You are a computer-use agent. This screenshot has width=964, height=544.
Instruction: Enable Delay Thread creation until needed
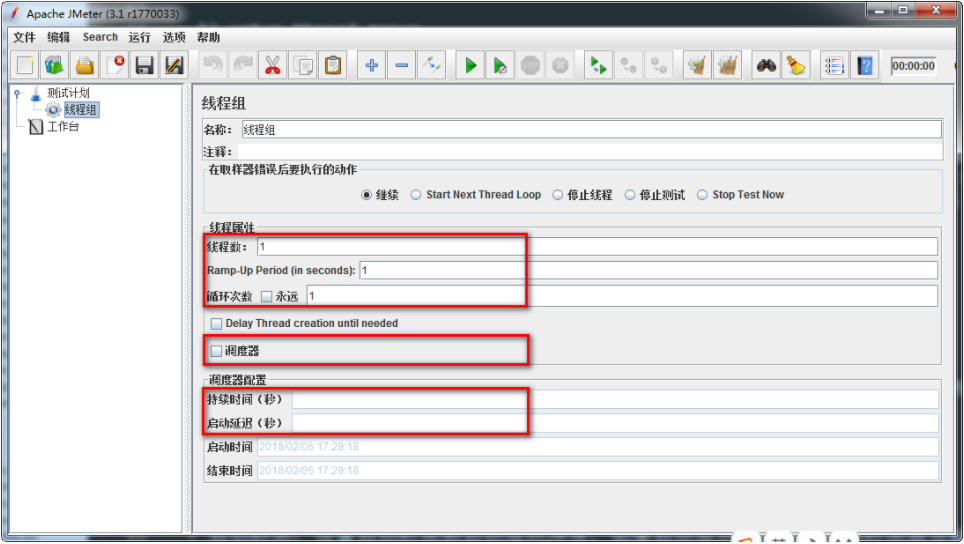coord(216,323)
